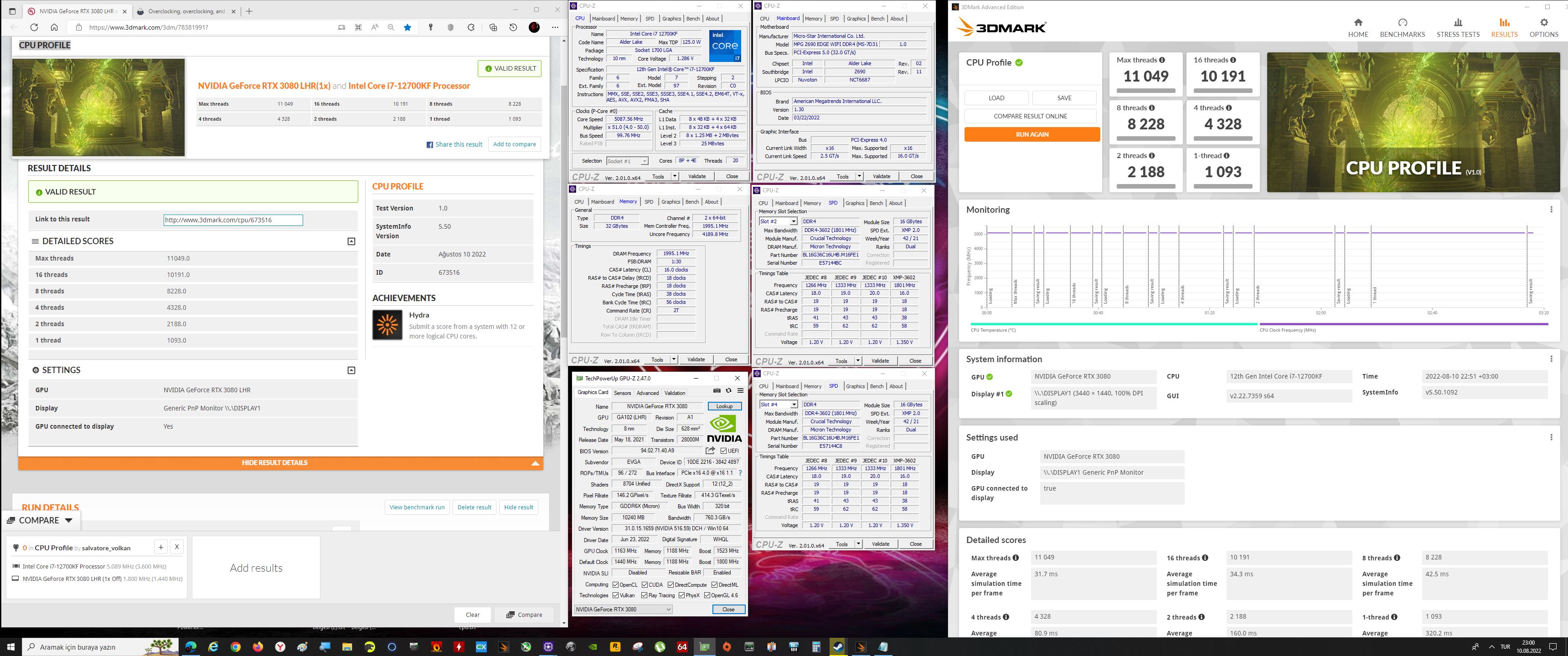Open Tools dropdown arrow in CPU-Z CPU window
The width and height of the screenshot is (1568, 656).
pyautogui.click(x=675, y=176)
